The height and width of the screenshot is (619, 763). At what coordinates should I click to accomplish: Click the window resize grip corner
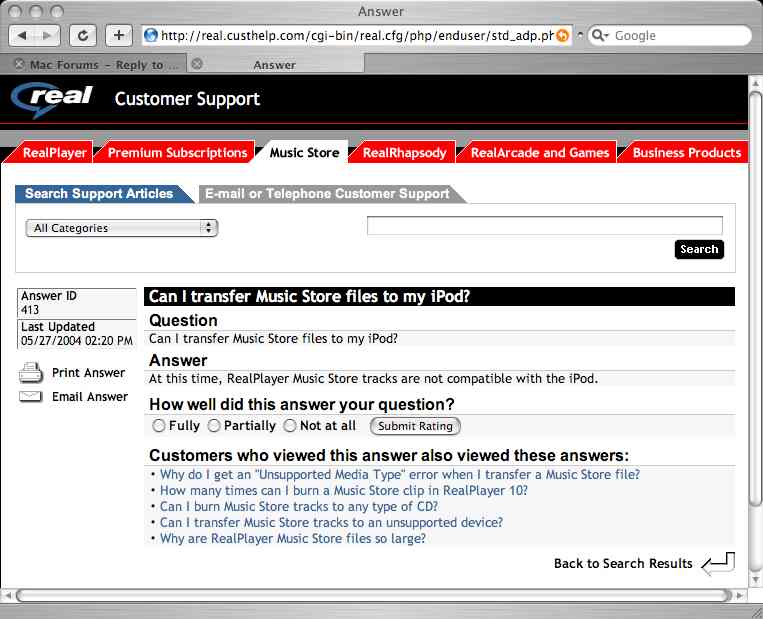[x=756, y=612]
